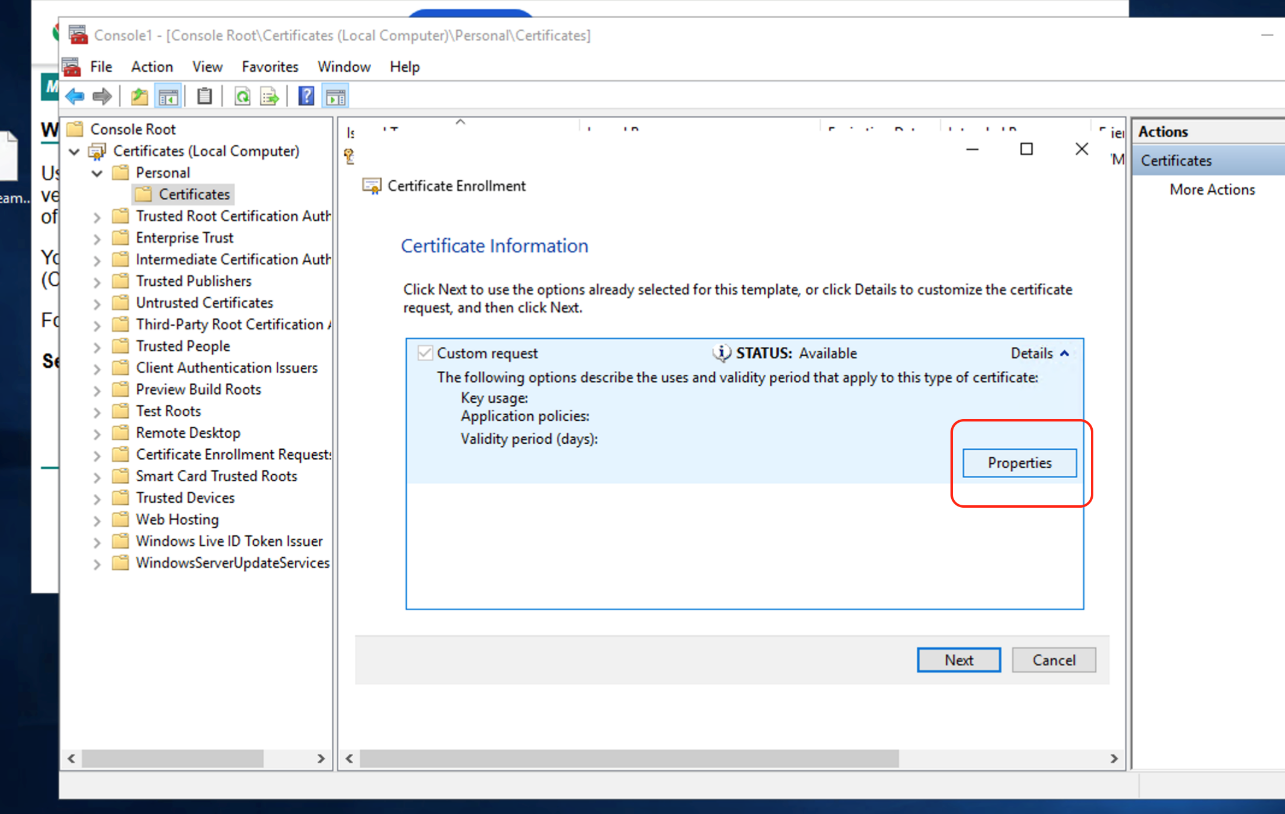
Task: Cancel the Certificate Enrollment wizard
Action: coord(1054,660)
